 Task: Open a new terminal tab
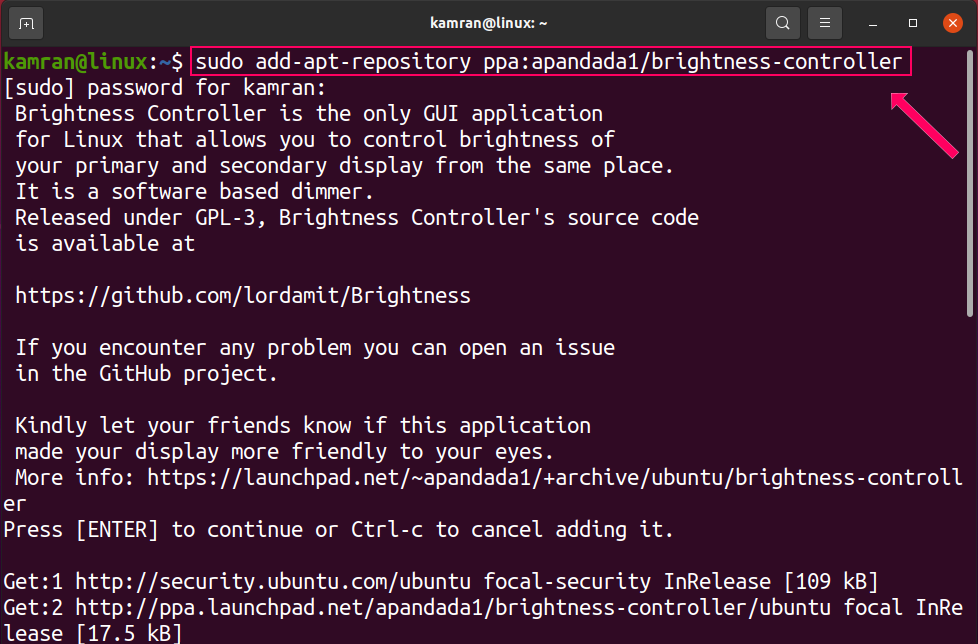pos(26,22)
